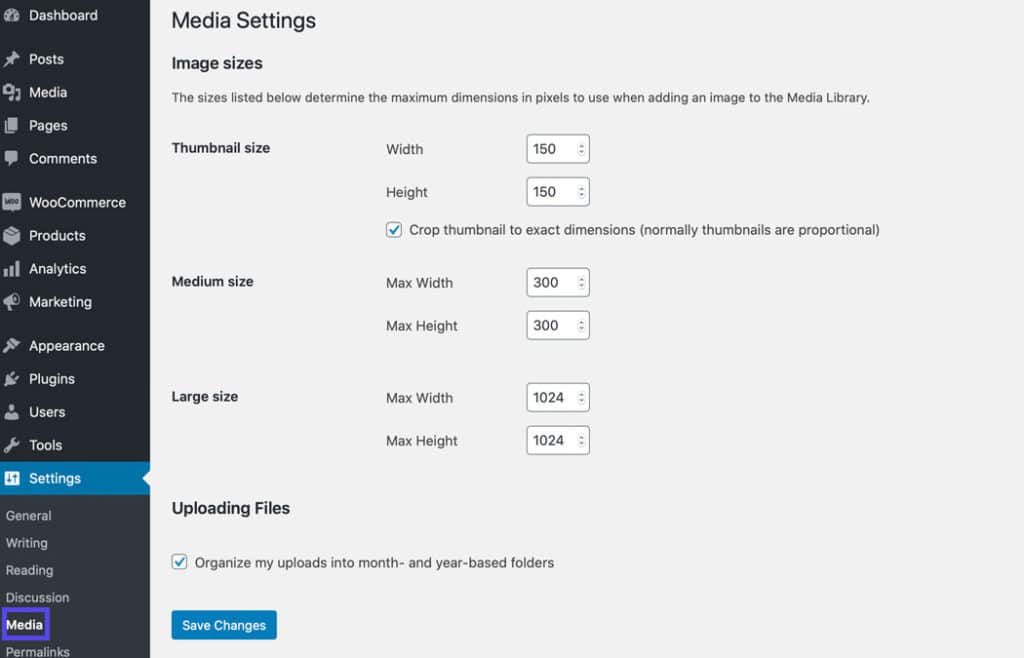
Task: Disable organizing uploads into month-based folders
Action: [179, 562]
